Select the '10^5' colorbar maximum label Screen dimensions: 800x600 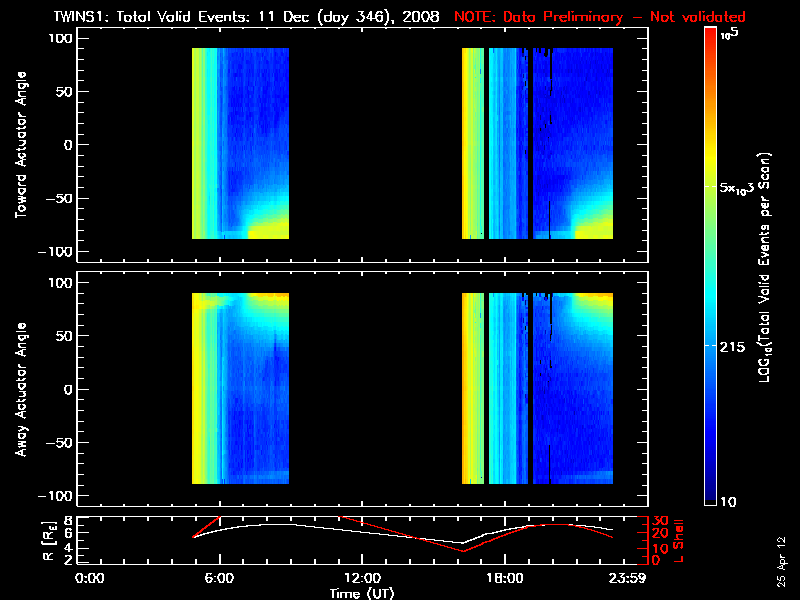click(730, 34)
